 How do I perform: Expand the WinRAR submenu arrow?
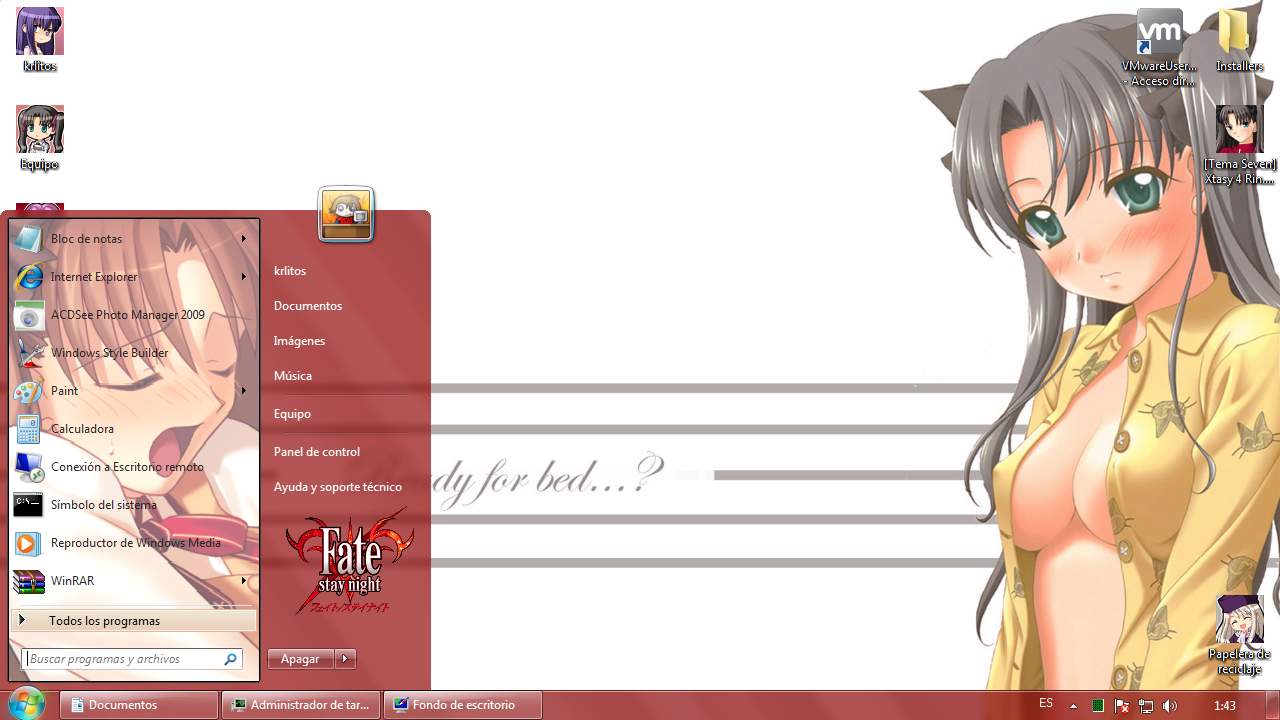pyautogui.click(x=243, y=580)
